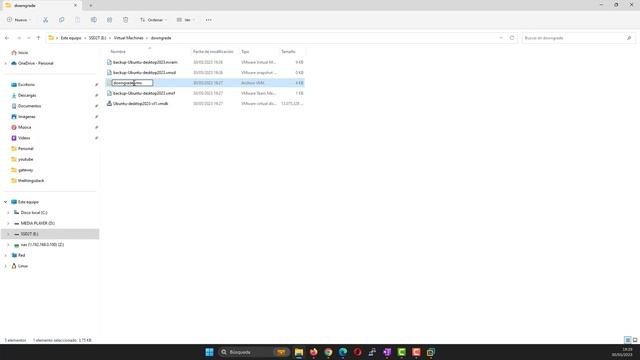Expand the Red network node
The image size is (640, 360).
tap(5, 255)
